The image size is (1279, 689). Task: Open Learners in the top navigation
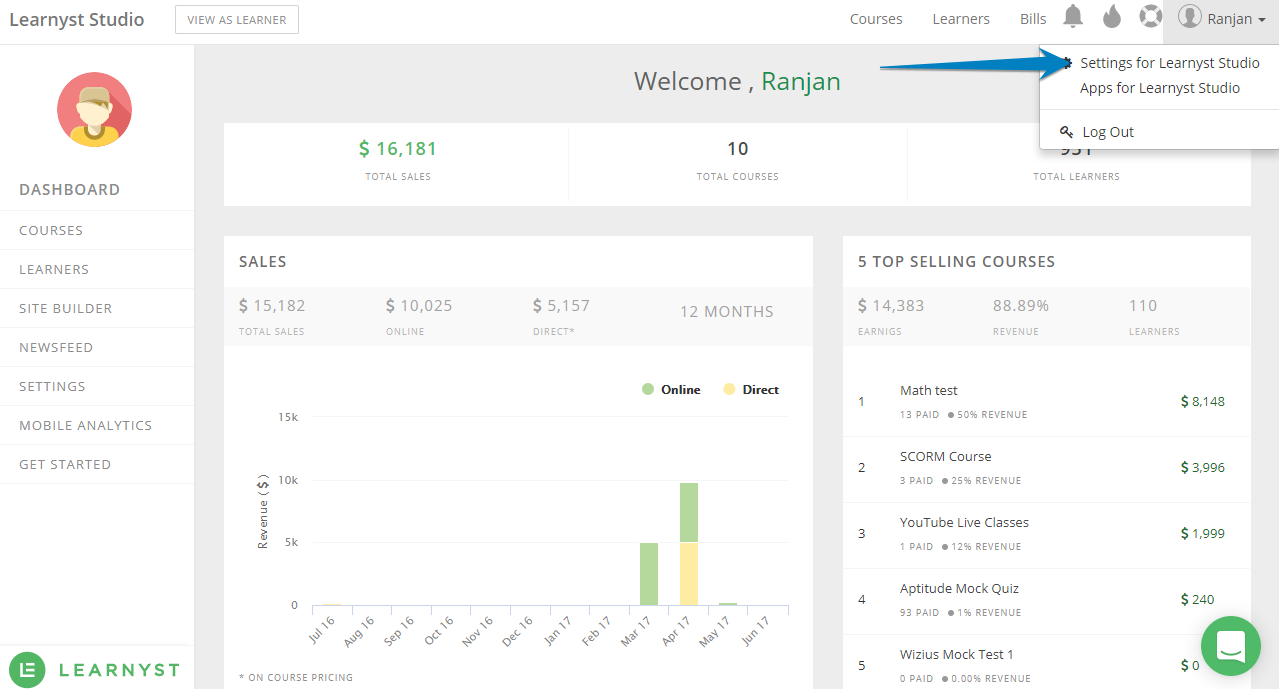tap(961, 19)
